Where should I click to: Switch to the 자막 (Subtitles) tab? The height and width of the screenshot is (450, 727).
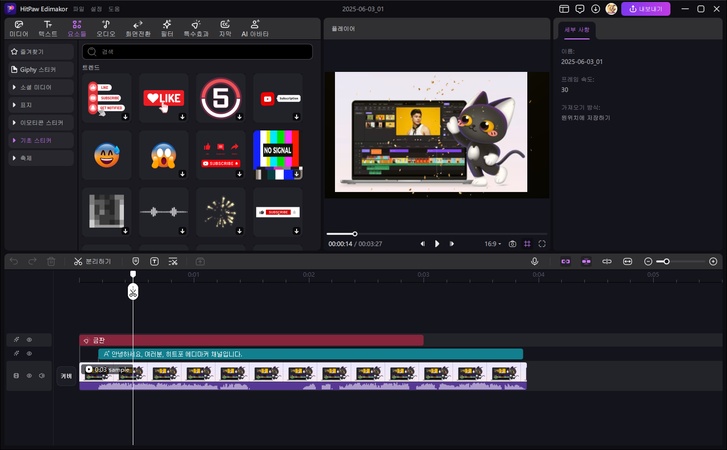click(x=225, y=29)
